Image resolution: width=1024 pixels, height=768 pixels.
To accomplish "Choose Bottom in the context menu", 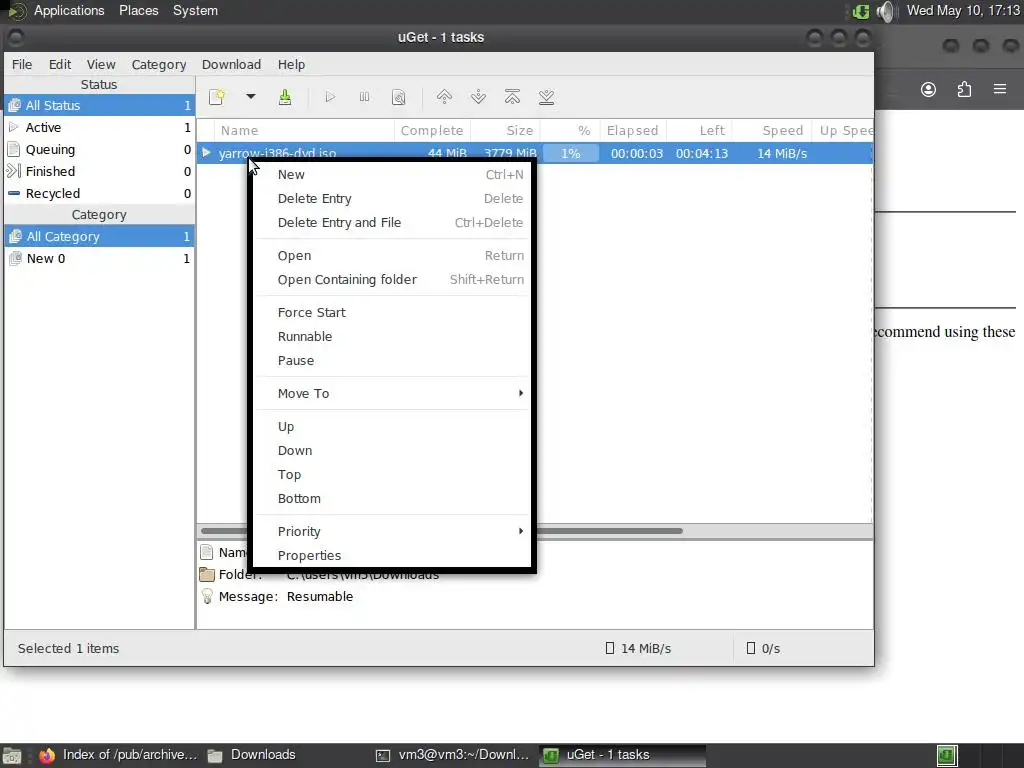I will [392, 498].
